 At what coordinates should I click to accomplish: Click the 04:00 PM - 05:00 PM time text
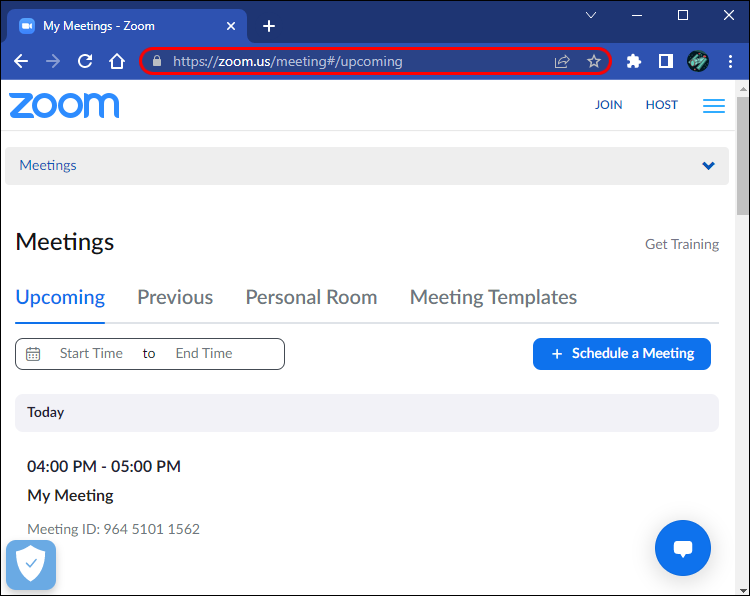(x=104, y=466)
